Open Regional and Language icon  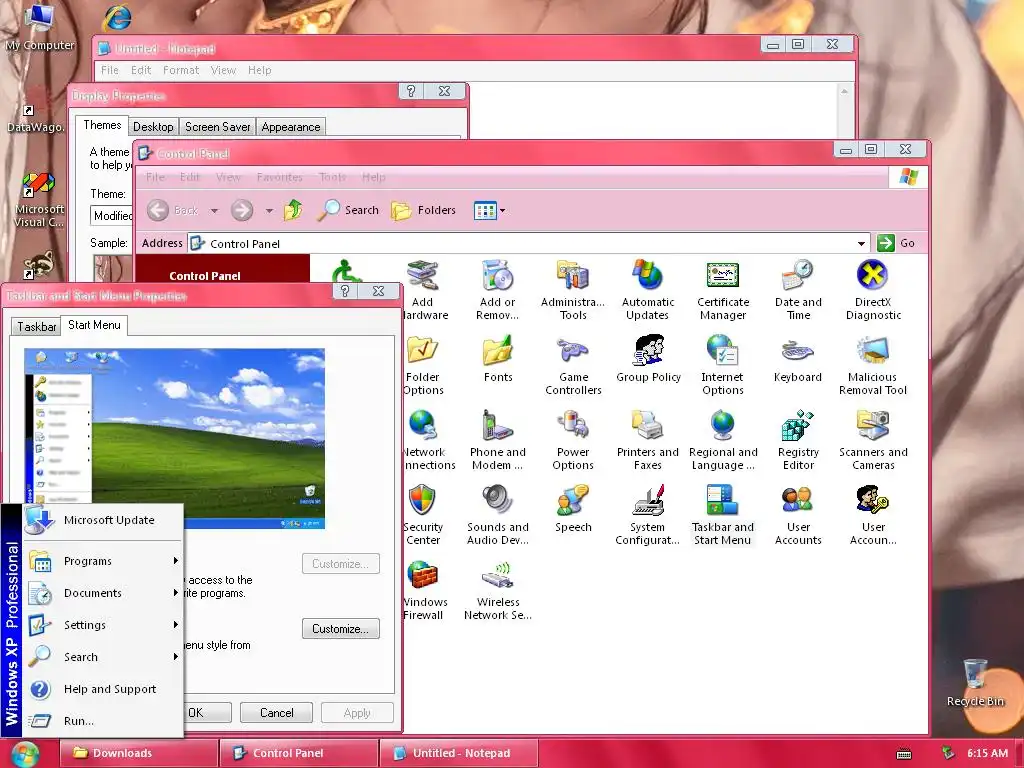[x=723, y=440]
